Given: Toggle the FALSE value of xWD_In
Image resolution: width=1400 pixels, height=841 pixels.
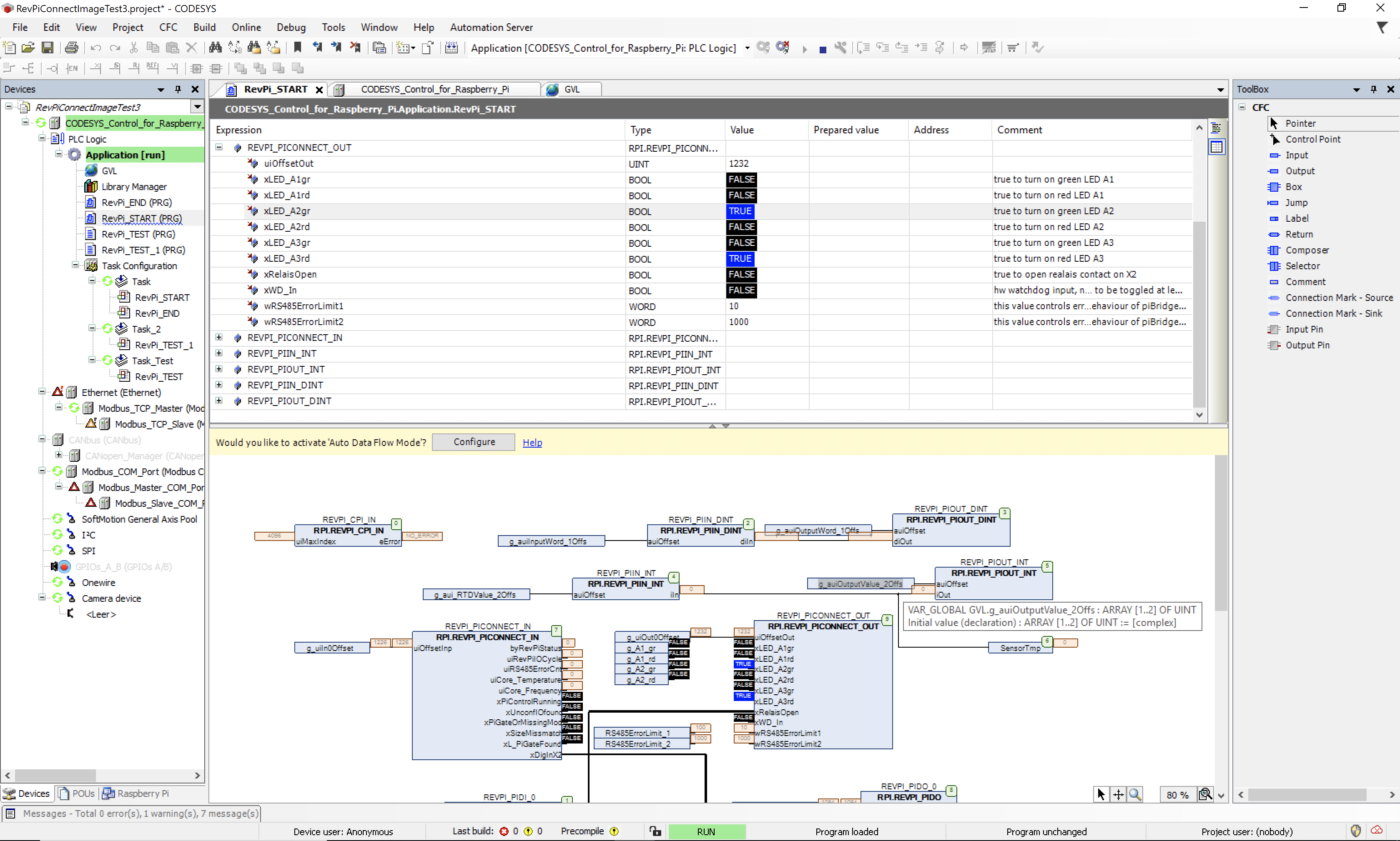Looking at the screenshot, I should point(741,290).
